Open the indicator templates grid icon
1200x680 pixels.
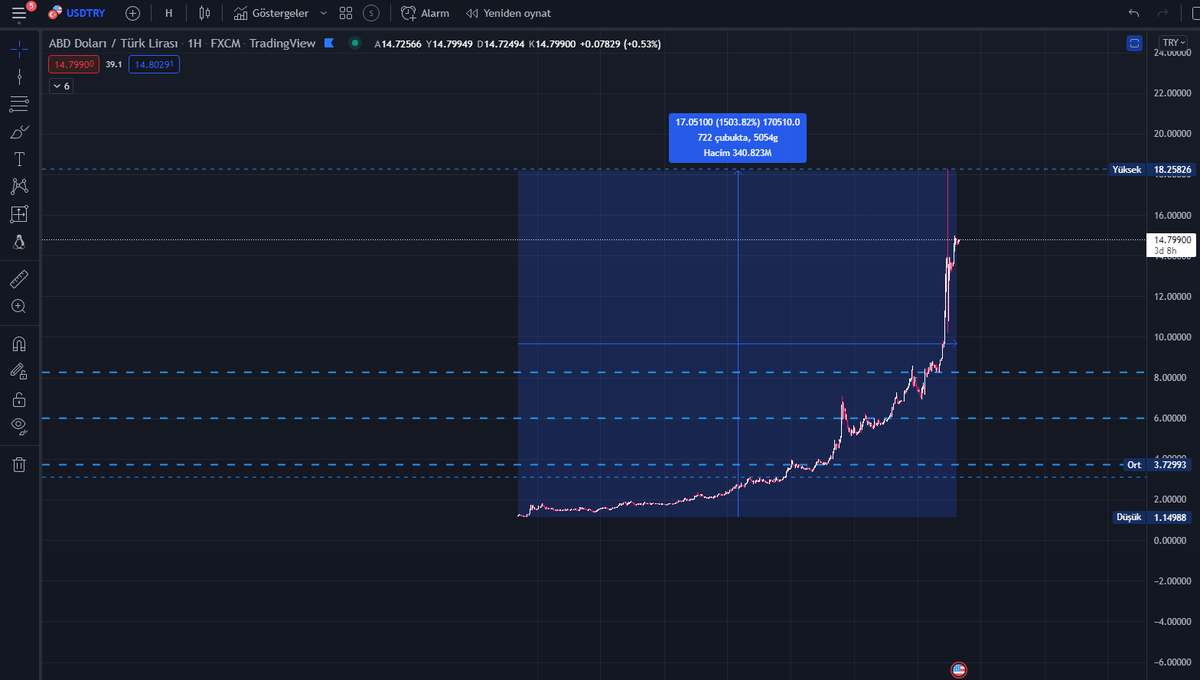click(346, 13)
